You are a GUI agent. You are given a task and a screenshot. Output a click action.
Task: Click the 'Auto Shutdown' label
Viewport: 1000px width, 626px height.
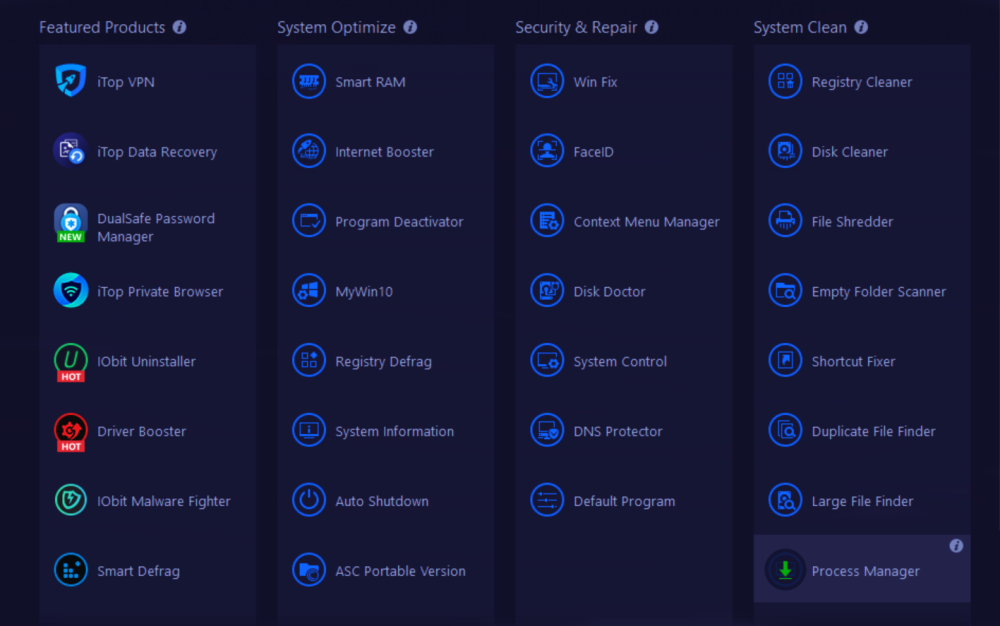pyautogui.click(x=382, y=501)
